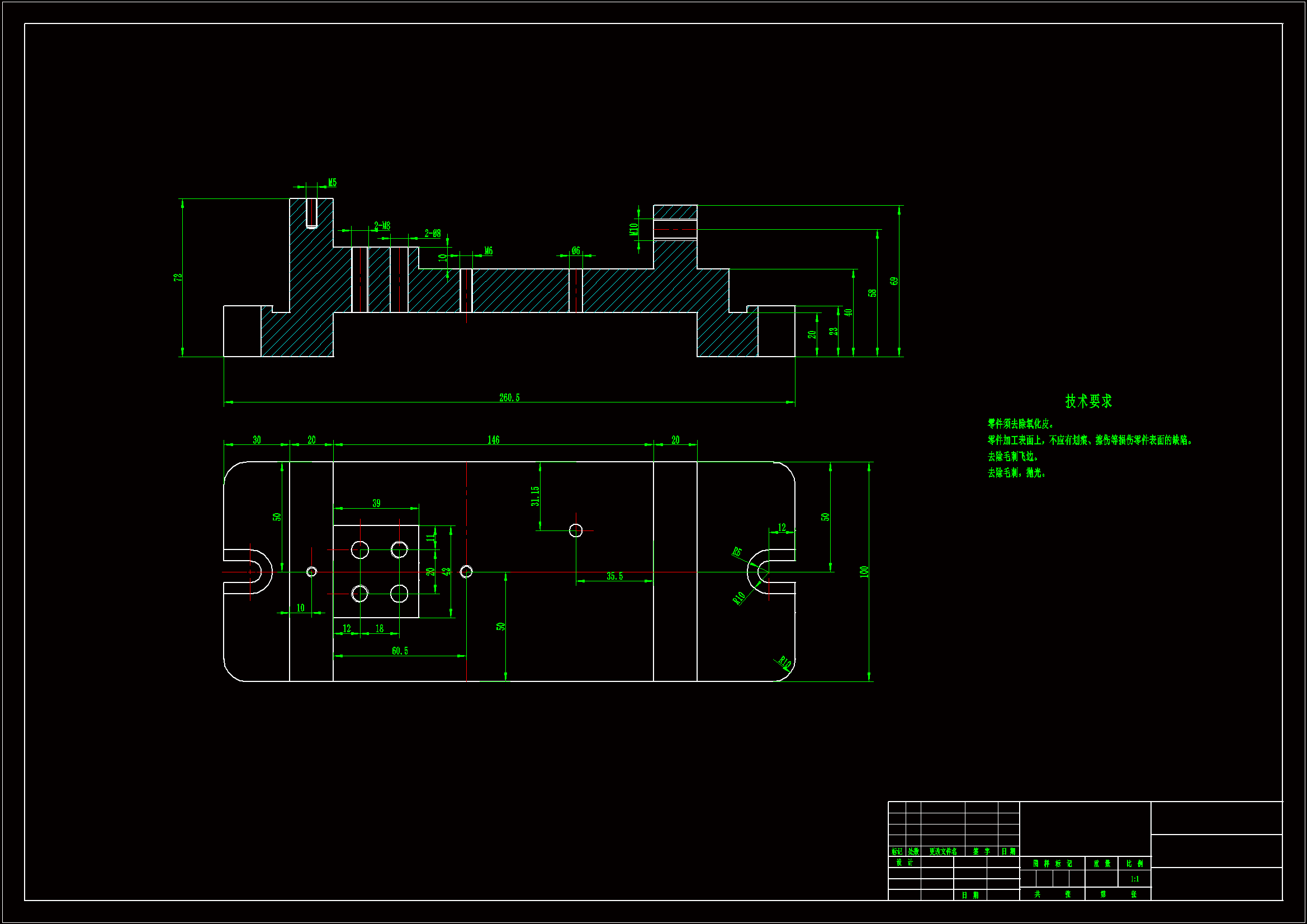Click the 技术要求 heading text
Viewport: 1307px width, 924px height.
click(x=1088, y=401)
